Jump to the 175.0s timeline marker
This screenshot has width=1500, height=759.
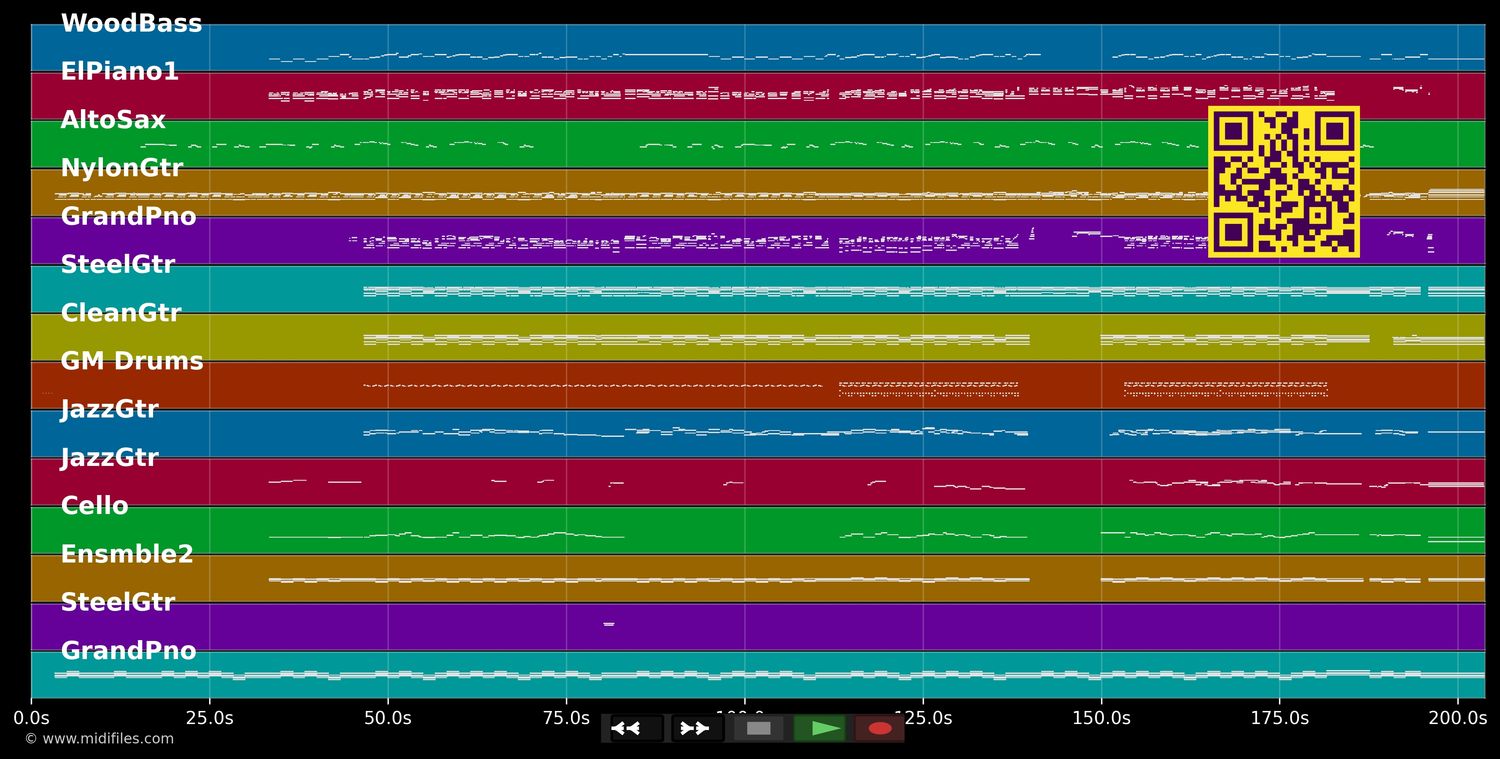click(1279, 718)
